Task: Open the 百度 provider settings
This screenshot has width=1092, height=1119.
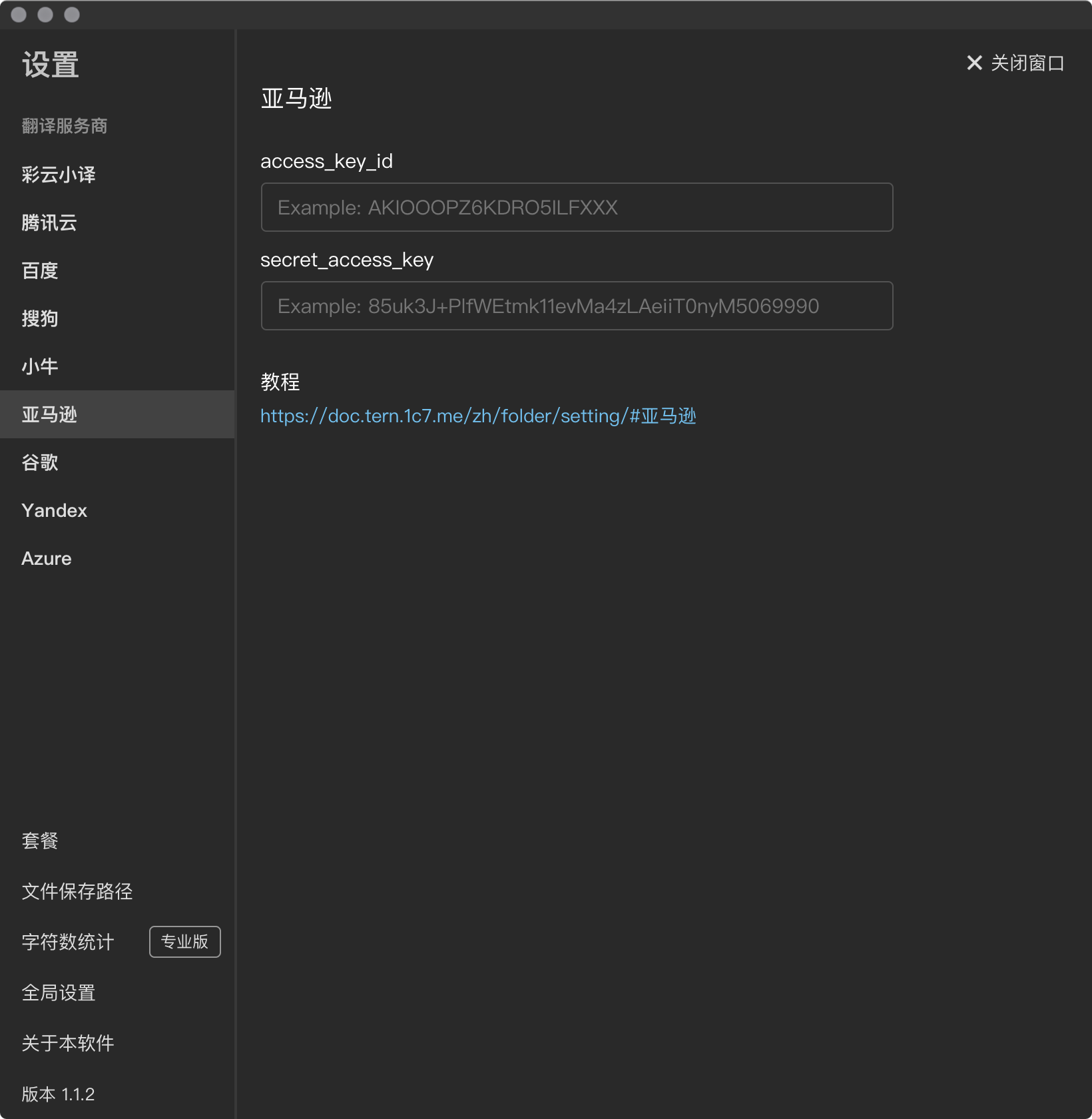Action: coord(40,271)
